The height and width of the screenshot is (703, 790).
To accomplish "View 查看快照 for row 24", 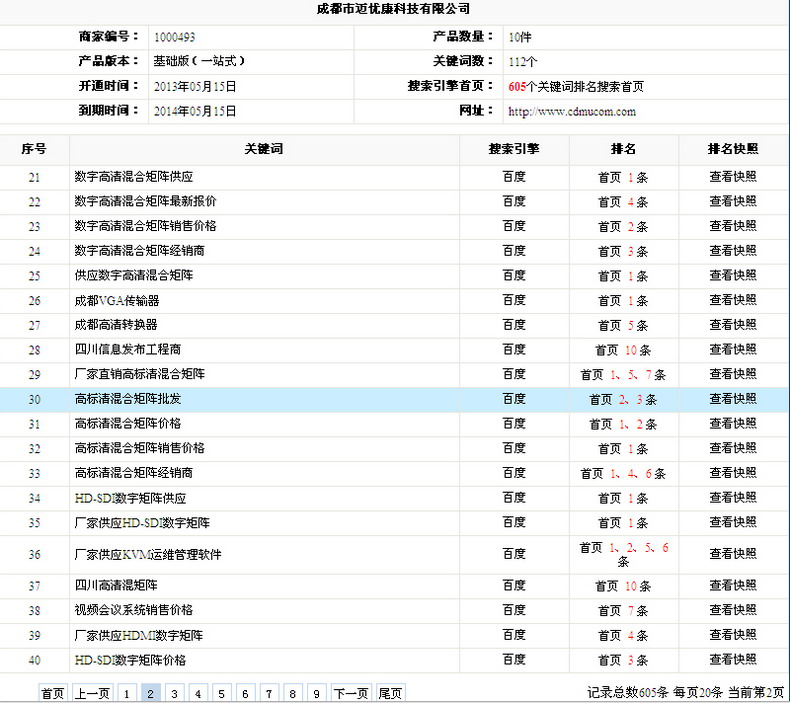I will coord(733,251).
